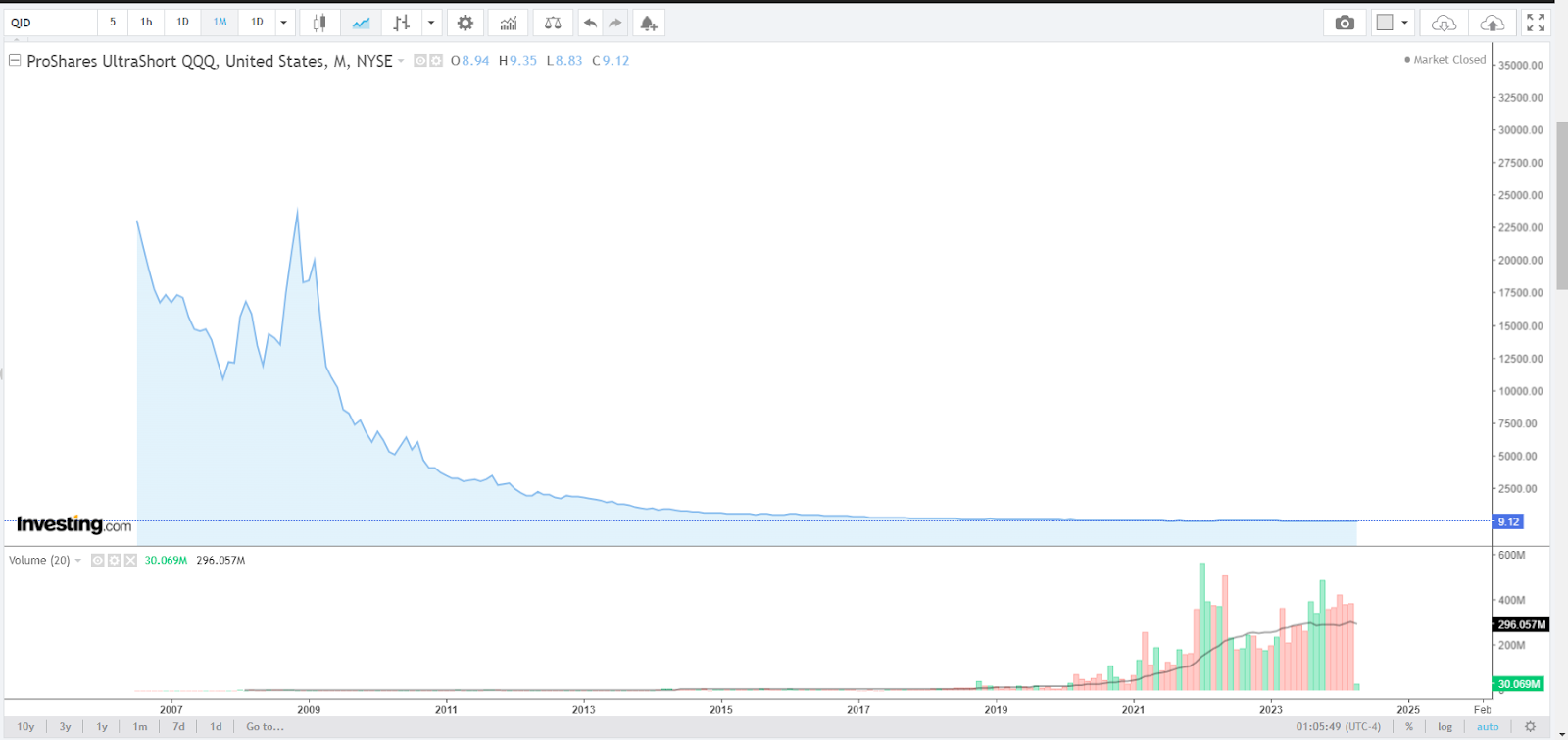Open the Volume indicator settings gear
The height and width of the screenshot is (740, 1568).
115,561
